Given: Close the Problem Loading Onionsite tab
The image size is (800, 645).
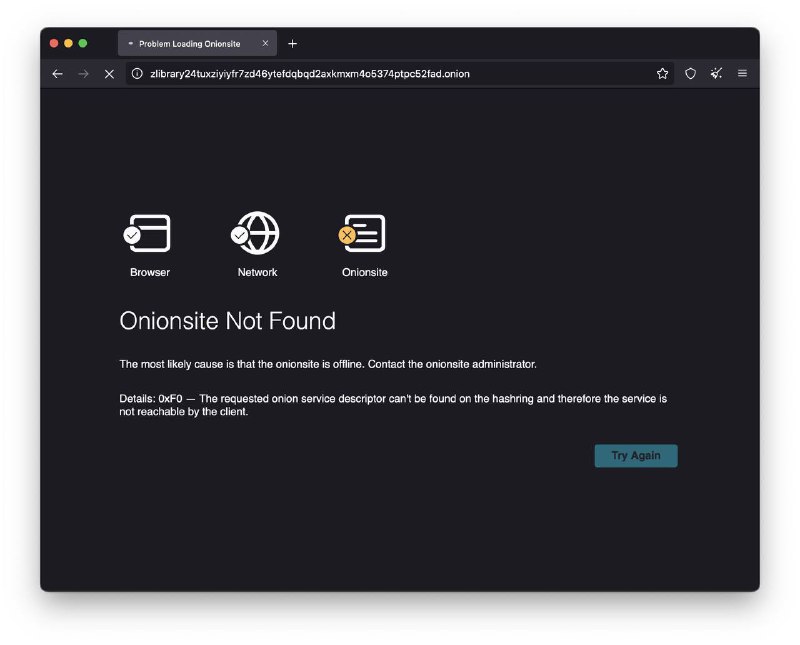Looking at the screenshot, I should click(x=265, y=43).
